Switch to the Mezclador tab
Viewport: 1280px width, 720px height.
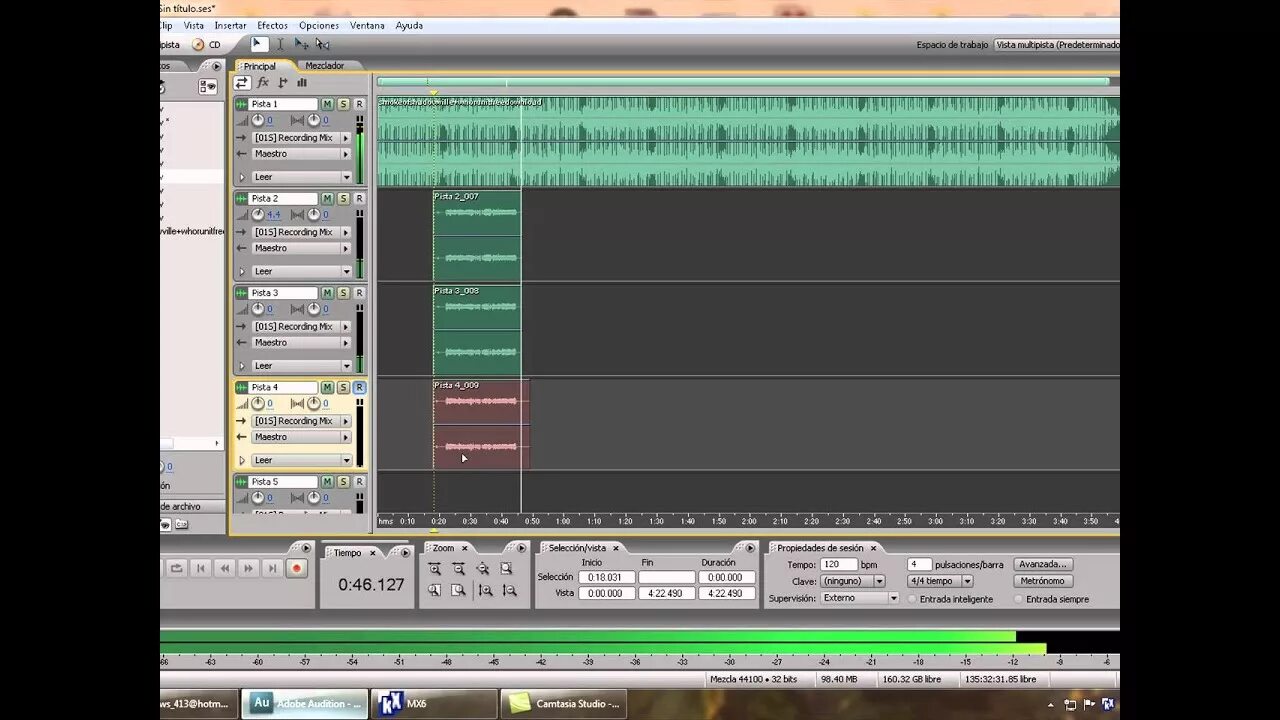(324, 66)
